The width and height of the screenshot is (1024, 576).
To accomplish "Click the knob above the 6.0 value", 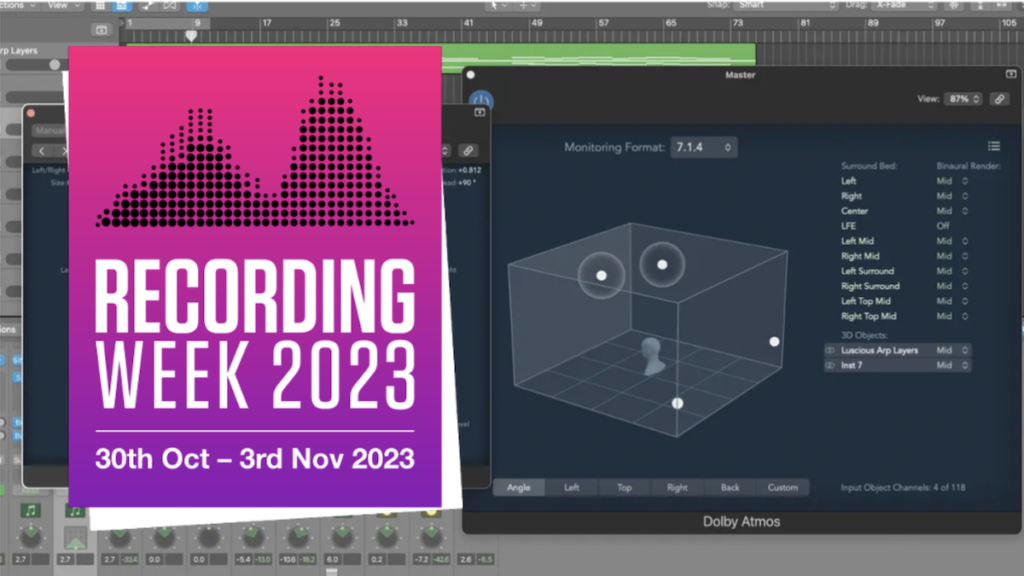I will [342, 537].
